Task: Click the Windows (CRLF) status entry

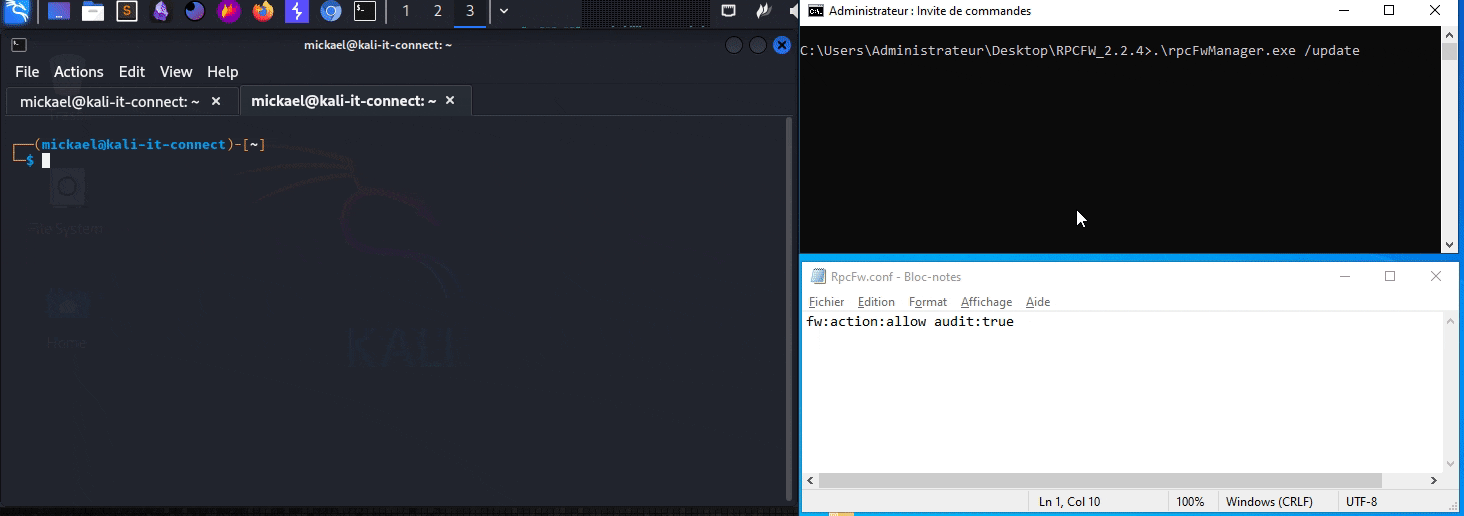Action: (x=1269, y=502)
